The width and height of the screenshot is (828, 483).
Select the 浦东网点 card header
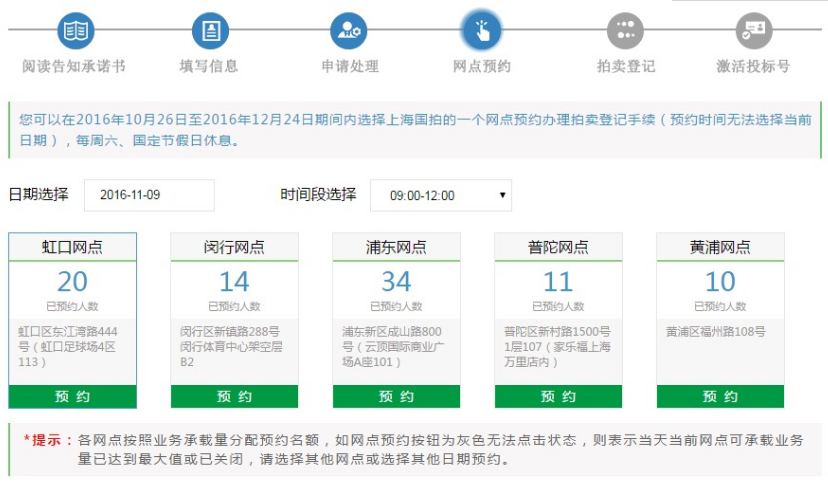click(396, 247)
